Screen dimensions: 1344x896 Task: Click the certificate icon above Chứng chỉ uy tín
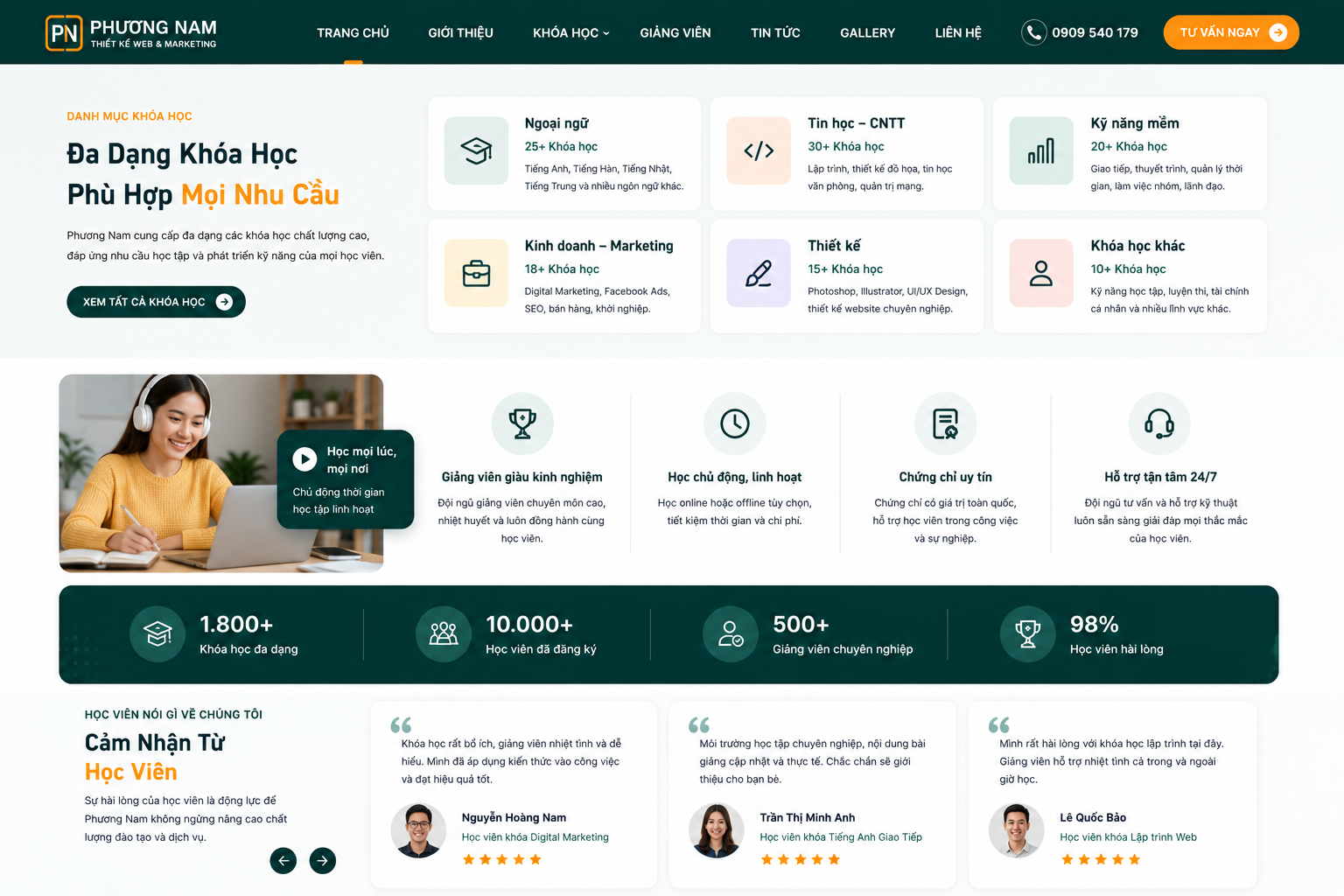(x=946, y=423)
